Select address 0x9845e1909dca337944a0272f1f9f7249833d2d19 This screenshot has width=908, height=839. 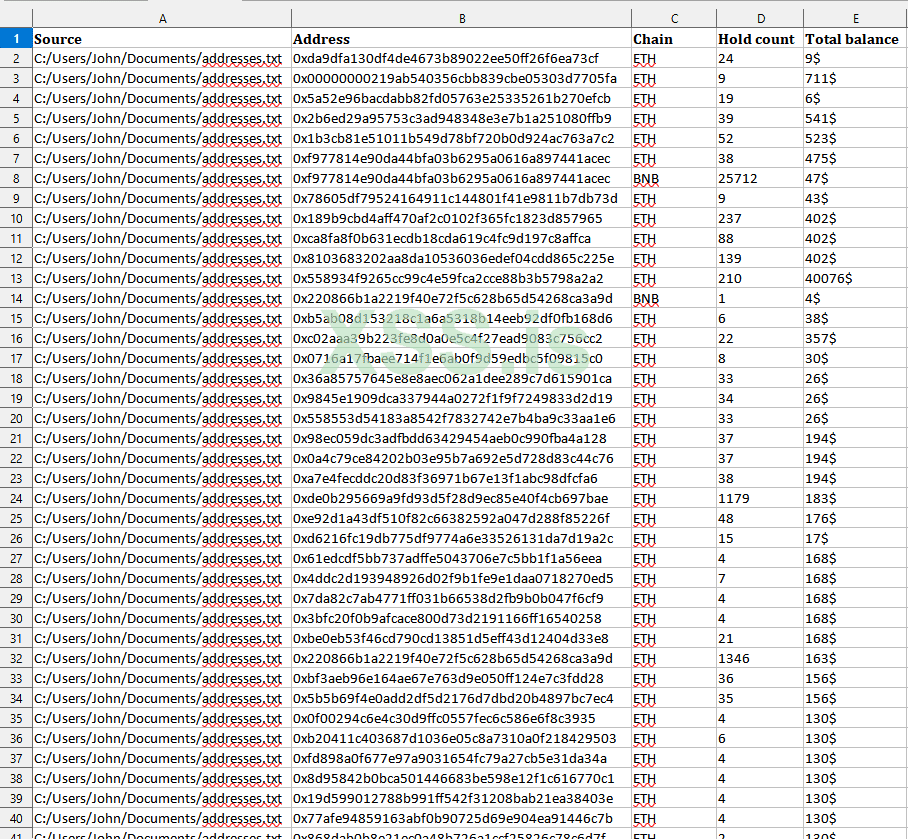click(462, 398)
